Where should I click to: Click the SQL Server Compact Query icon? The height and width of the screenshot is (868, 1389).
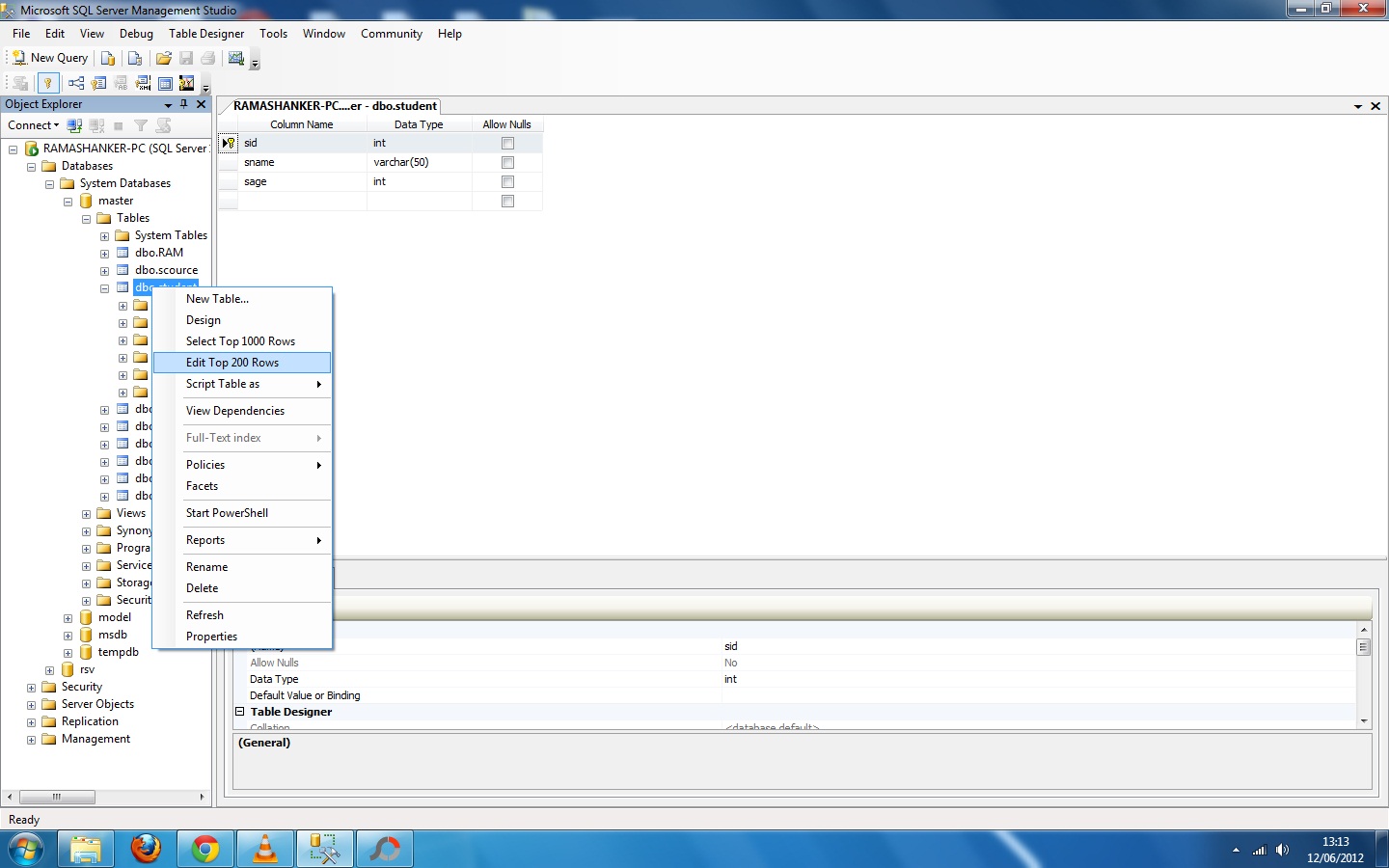pyautogui.click(x=135, y=58)
